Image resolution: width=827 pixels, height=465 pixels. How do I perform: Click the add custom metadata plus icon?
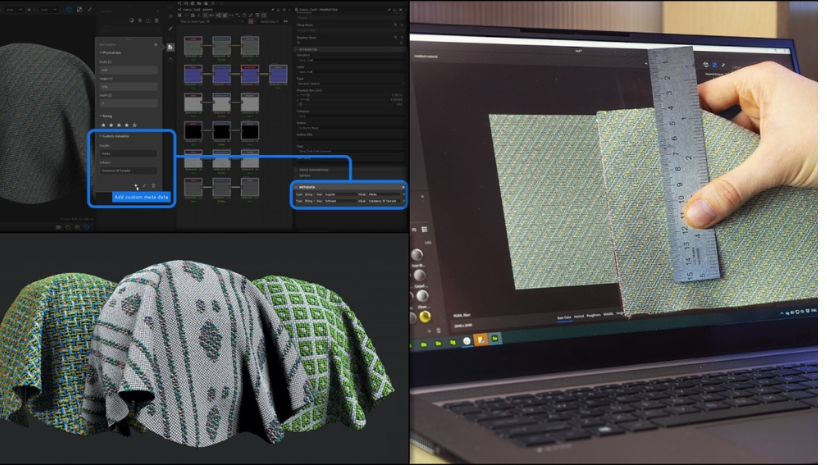coord(136,186)
